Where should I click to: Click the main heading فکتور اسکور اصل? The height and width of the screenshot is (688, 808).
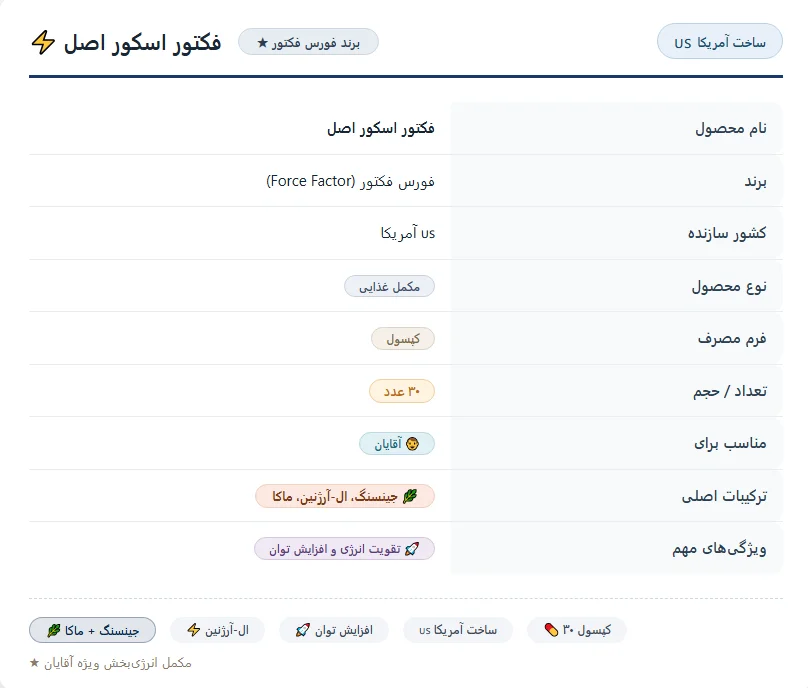pos(142,42)
